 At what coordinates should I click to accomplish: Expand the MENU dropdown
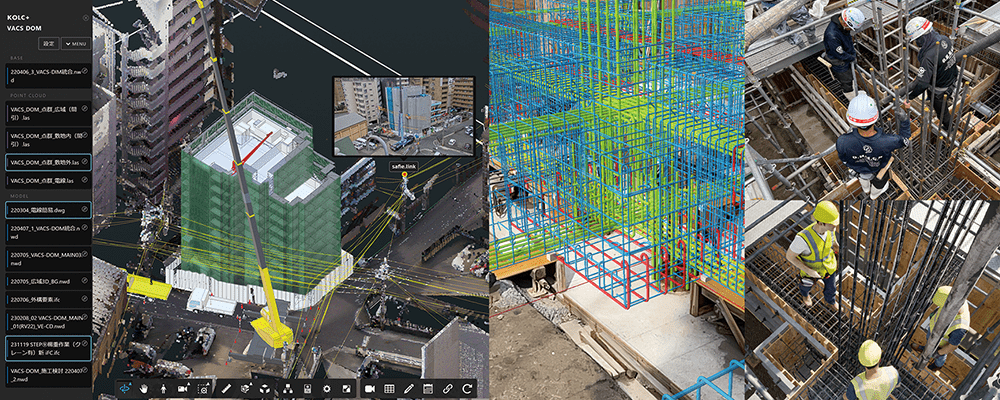(76, 44)
